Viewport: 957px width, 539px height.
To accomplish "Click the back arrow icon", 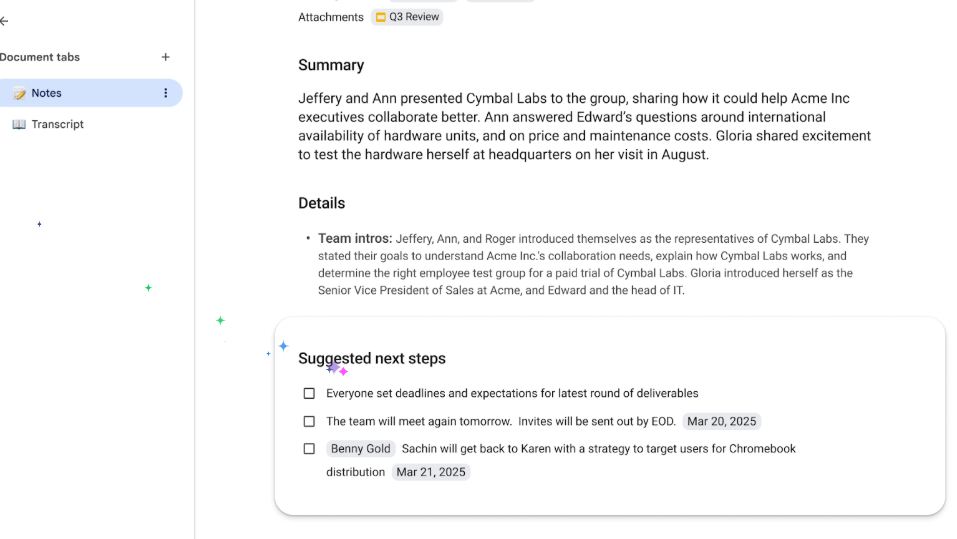I will (x=4, y=21).
